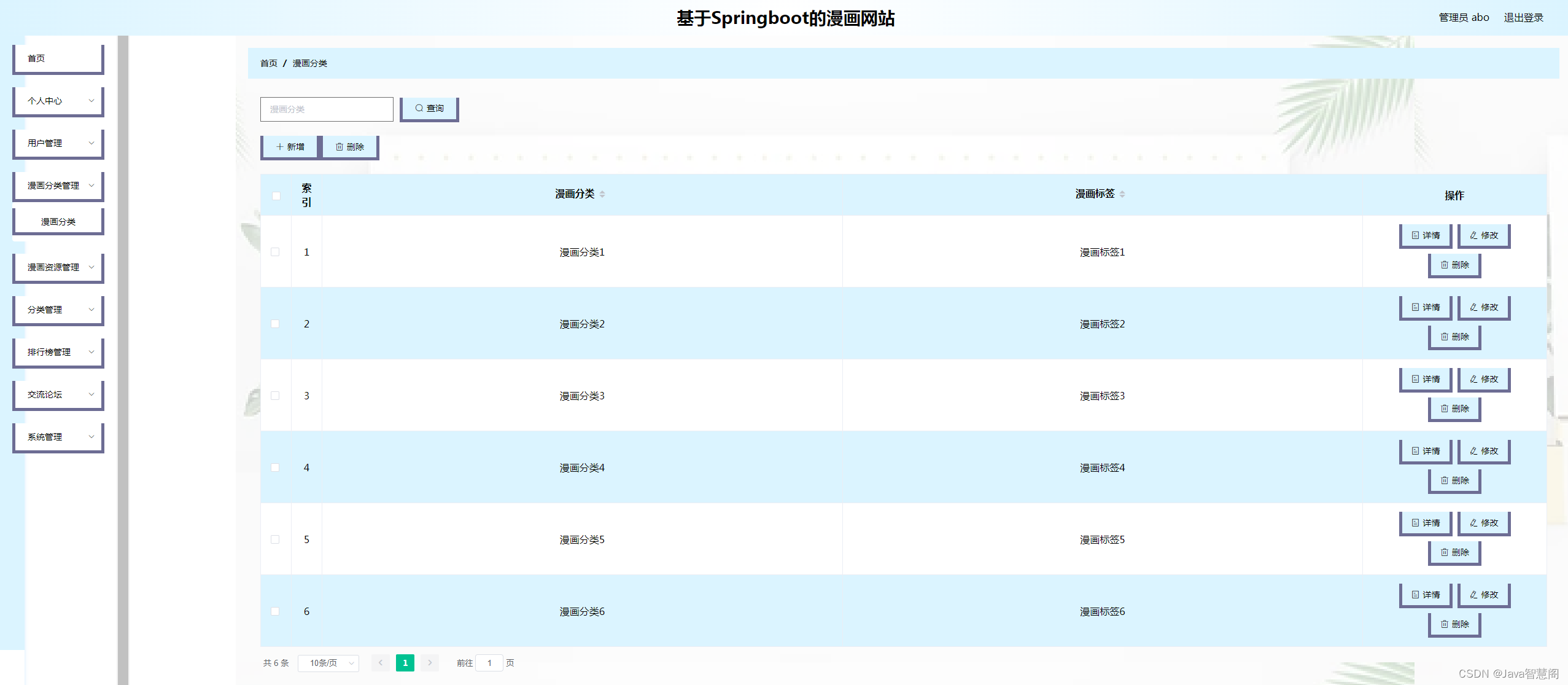Open 详情 details for 漫画分类1 row
1568x685 pixels.
(1425, 235)
